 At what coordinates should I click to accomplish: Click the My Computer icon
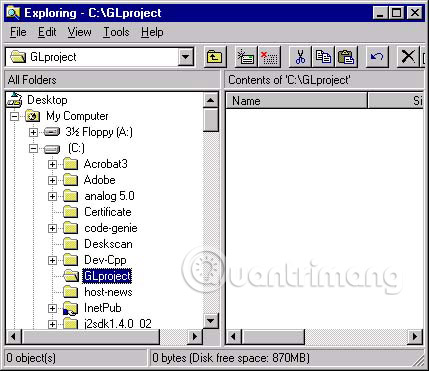[33, 116]
